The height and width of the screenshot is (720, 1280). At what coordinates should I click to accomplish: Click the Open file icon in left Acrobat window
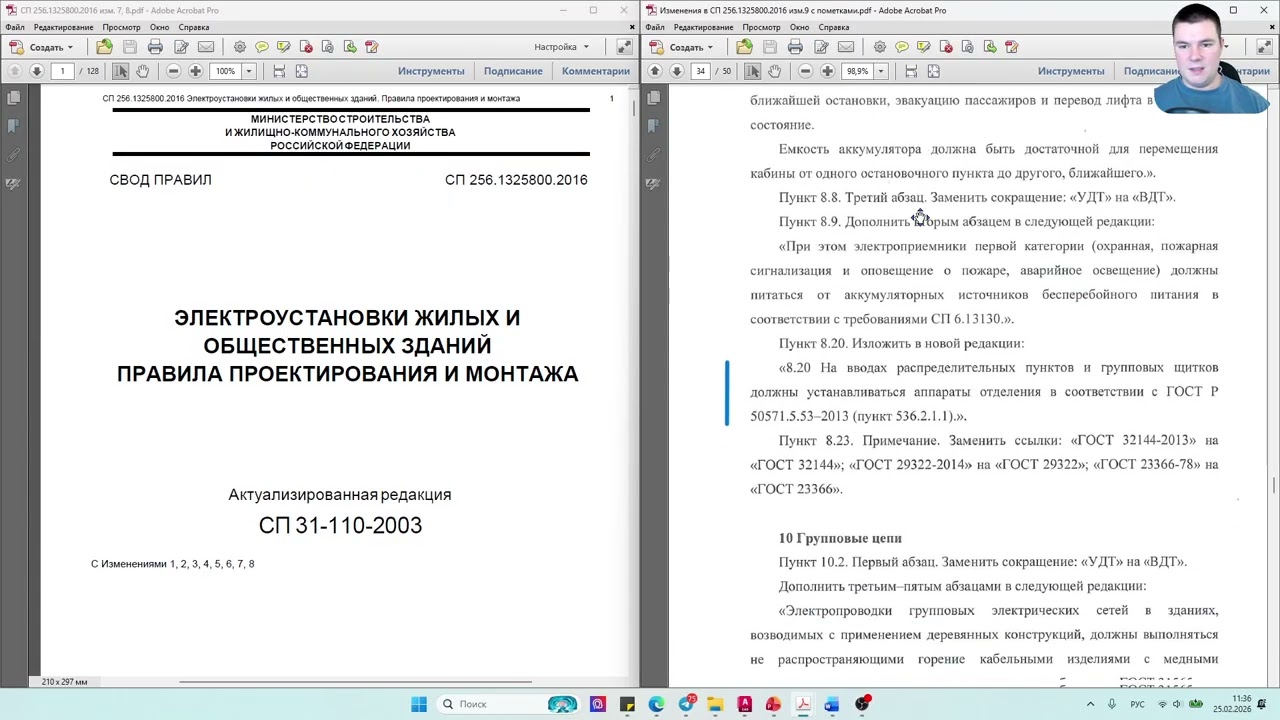pos(105,47)
